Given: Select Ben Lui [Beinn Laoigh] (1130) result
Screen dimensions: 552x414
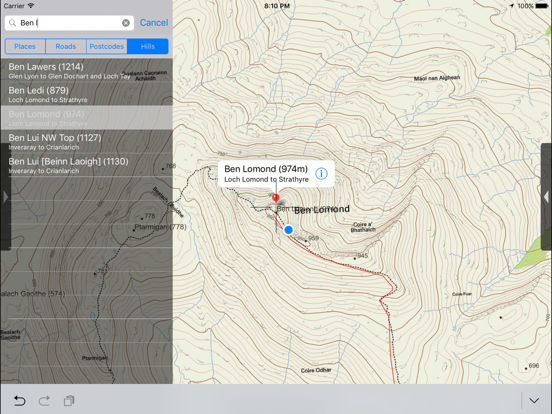Looking at the screenshot, I should 87,165.
